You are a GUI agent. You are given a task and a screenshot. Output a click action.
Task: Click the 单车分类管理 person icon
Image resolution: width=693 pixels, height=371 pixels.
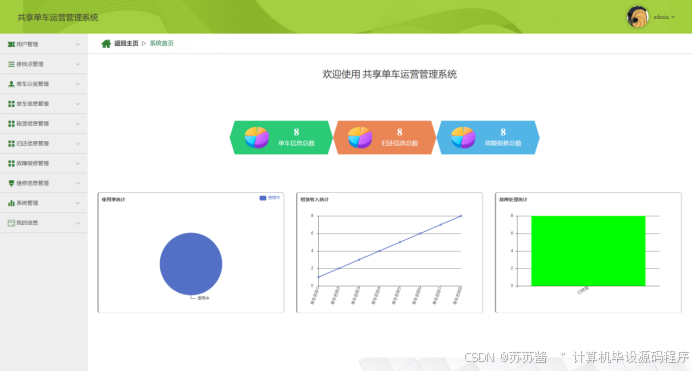[x=11, y=84]
